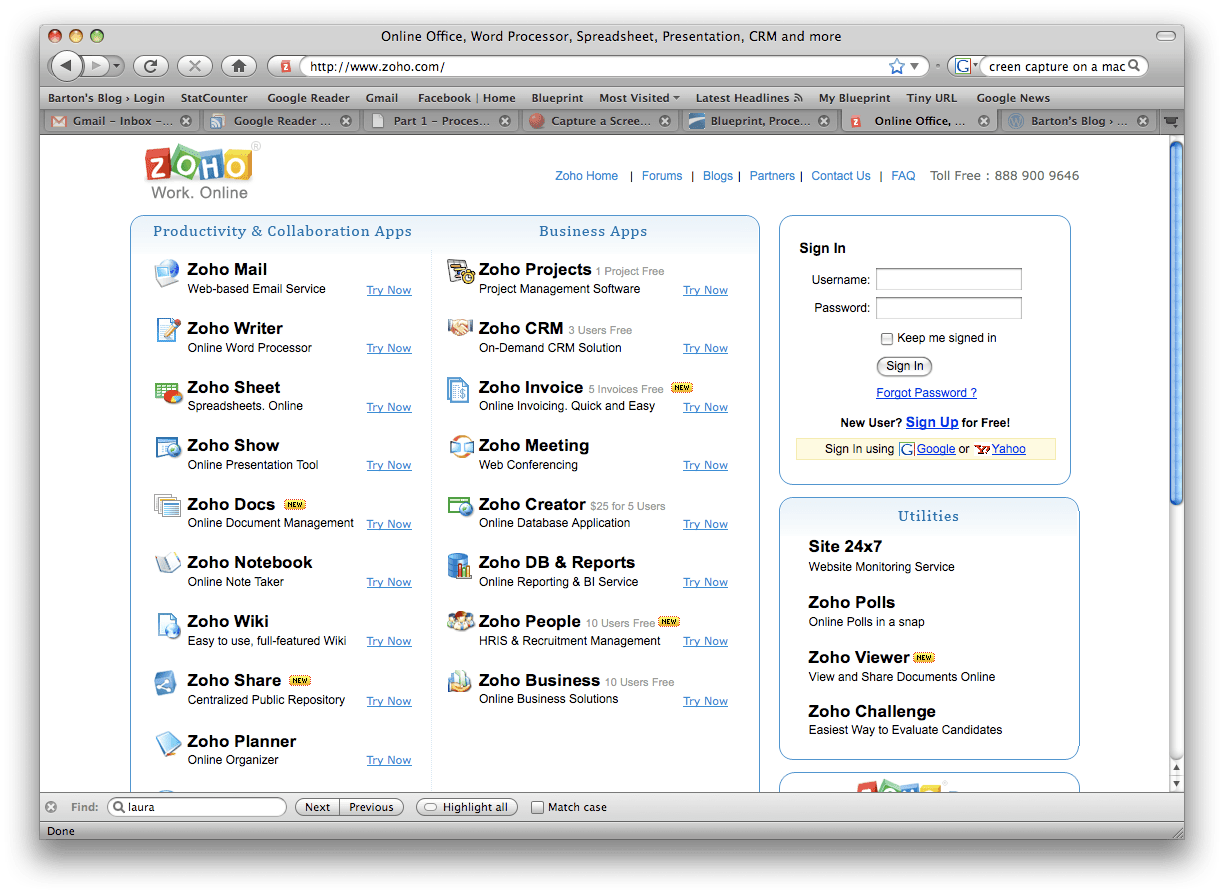Click the Zoho DB & Reports icon
Viewport: 1224px width, 894px height.
click(459, 565)
